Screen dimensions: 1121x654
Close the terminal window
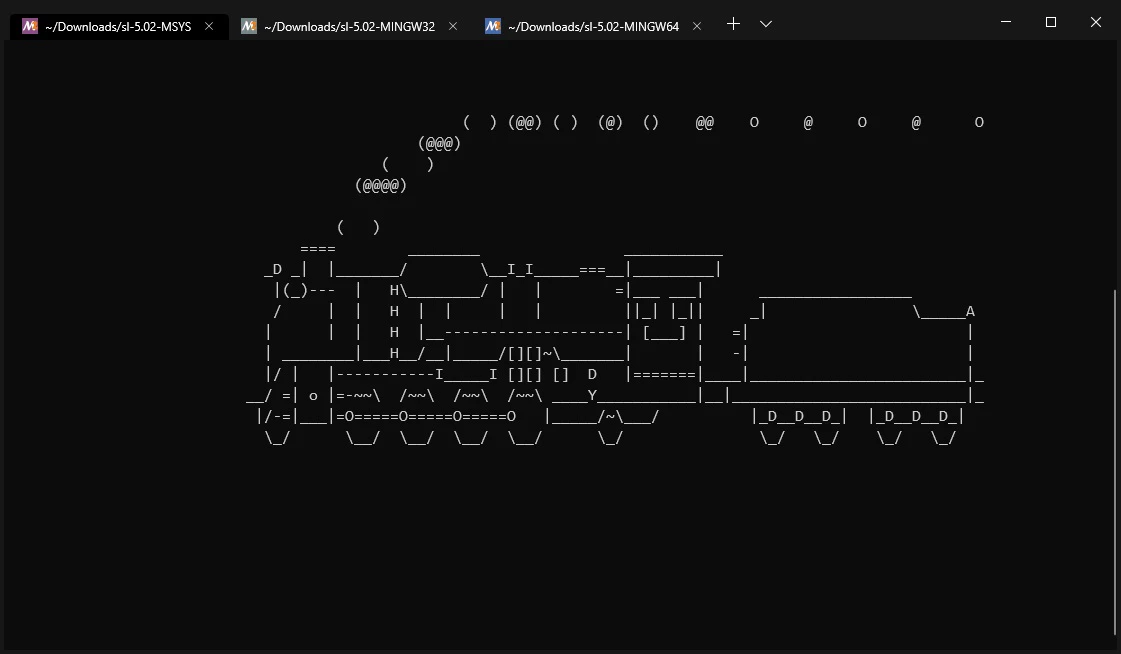tap(1095, 22)
